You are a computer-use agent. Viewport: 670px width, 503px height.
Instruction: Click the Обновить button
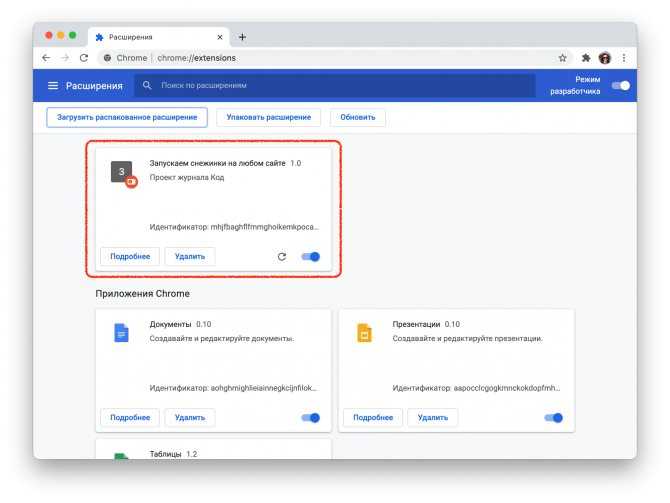pyautogui.click(x=358, y=117)
